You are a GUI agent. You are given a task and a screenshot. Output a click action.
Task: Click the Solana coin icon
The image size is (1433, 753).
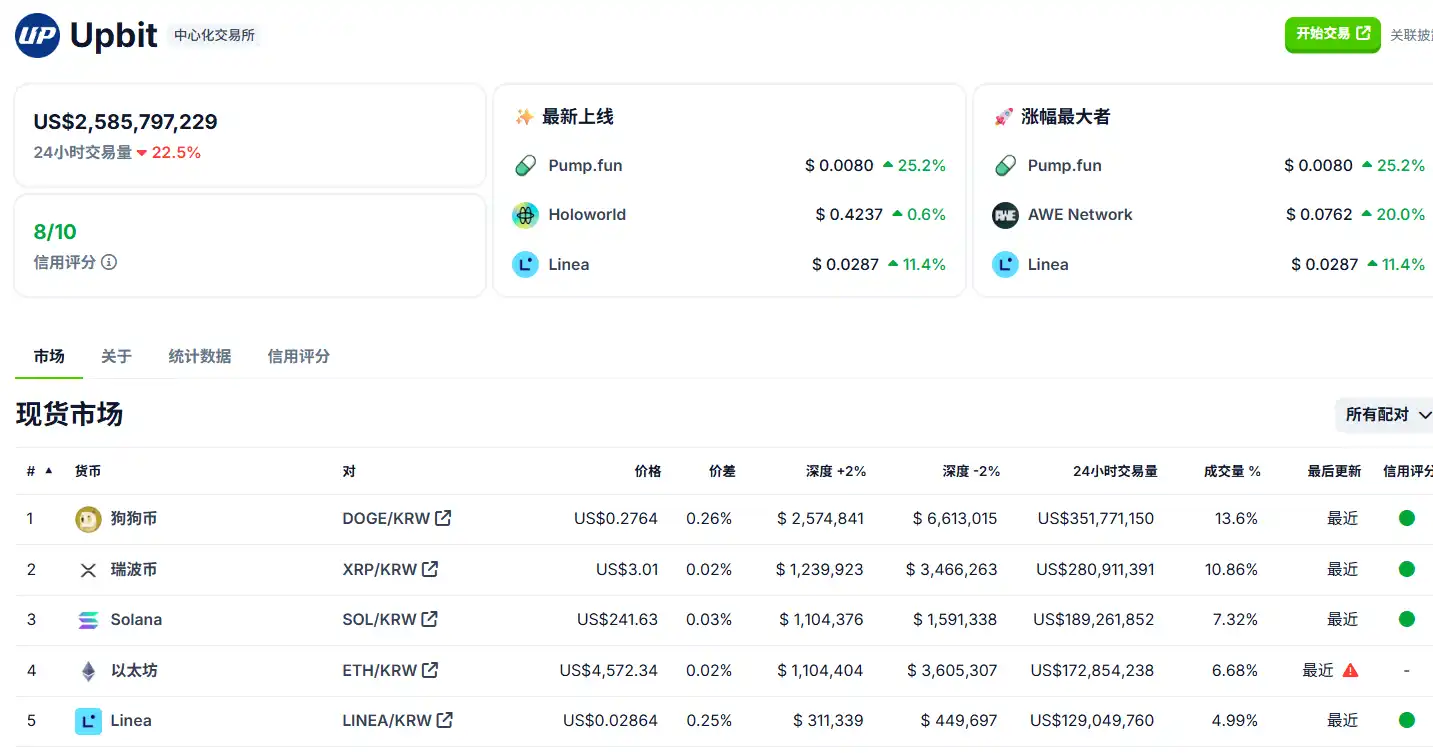pos(88,620)
